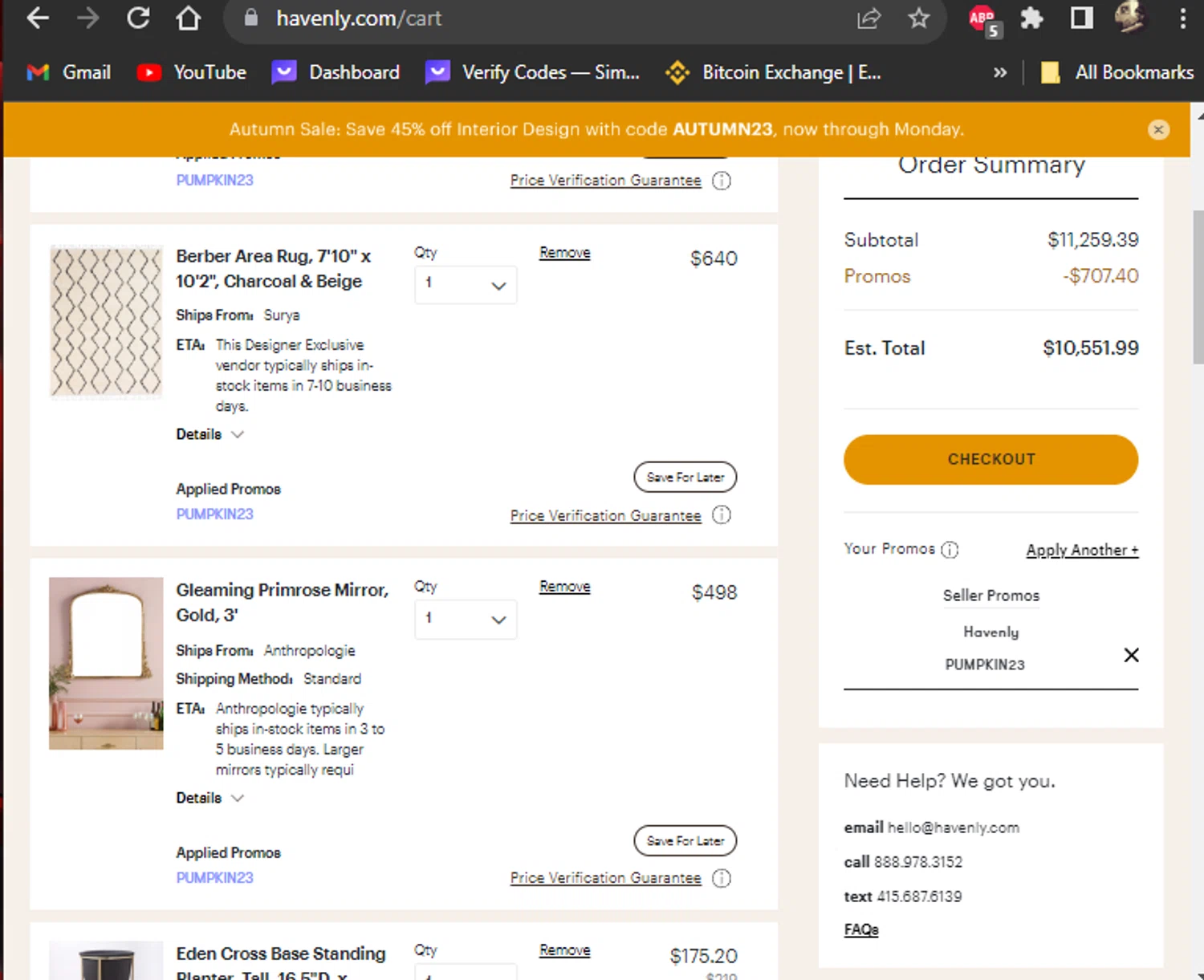Open Qty dropdown for Berber Area Rug

tap(466, 285)
